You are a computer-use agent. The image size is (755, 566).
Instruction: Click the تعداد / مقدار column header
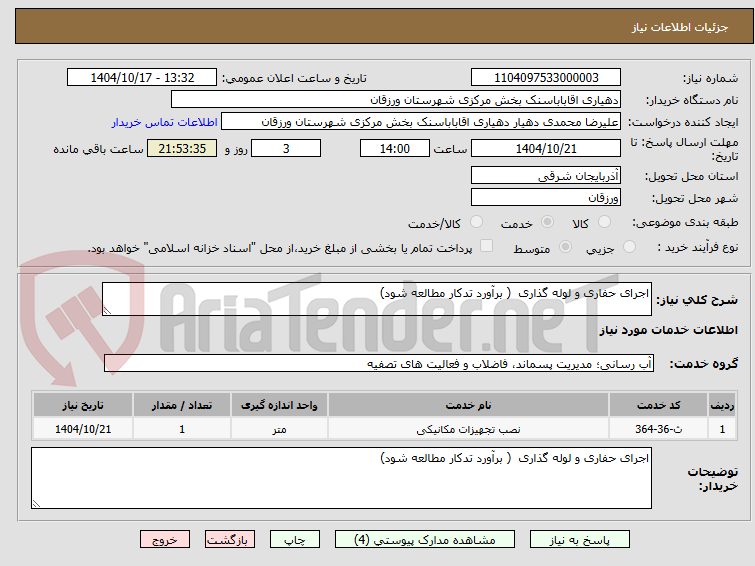[182, 405]
